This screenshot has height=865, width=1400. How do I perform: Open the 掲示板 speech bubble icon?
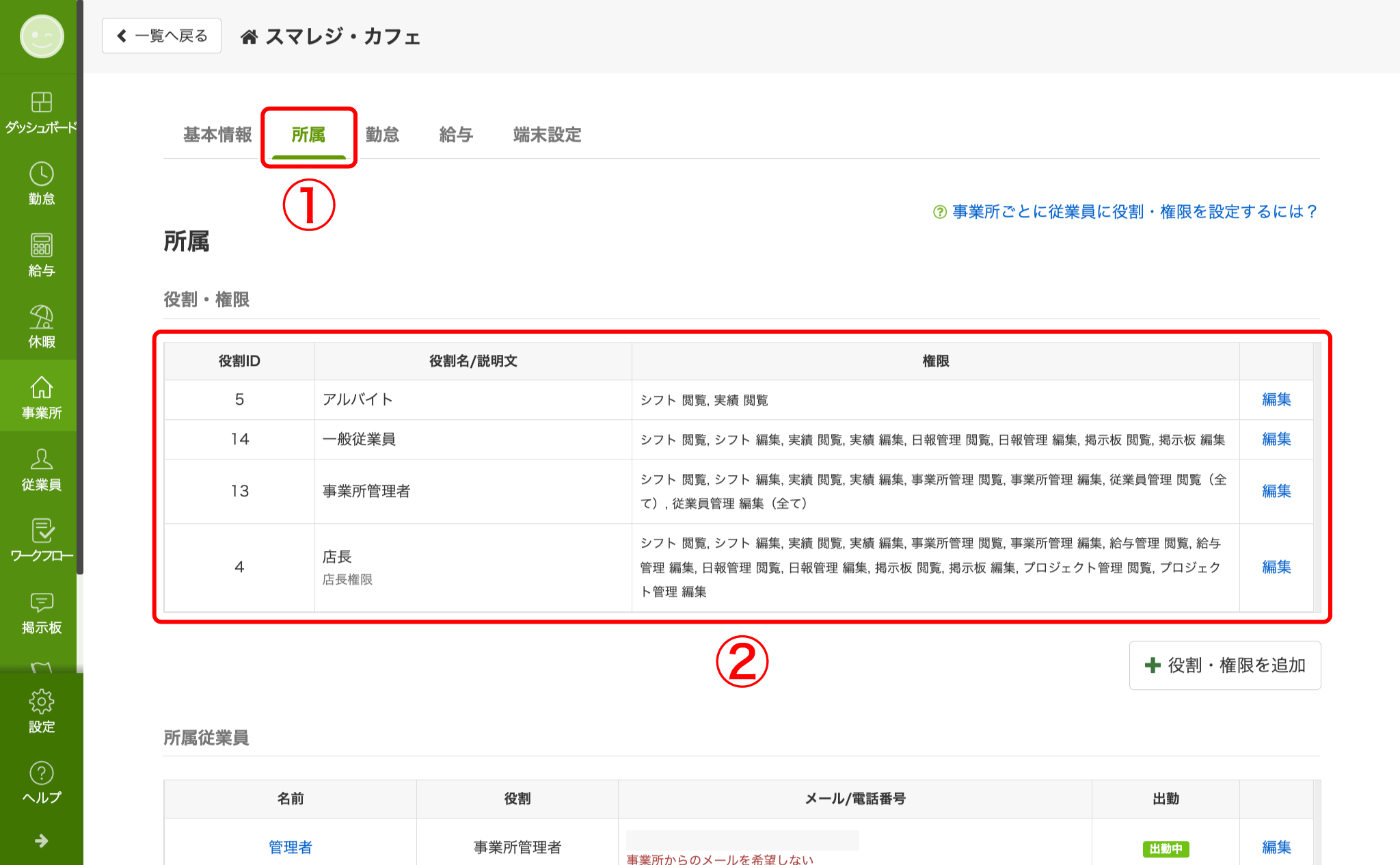pyautogui.click(x=41, y=602)
